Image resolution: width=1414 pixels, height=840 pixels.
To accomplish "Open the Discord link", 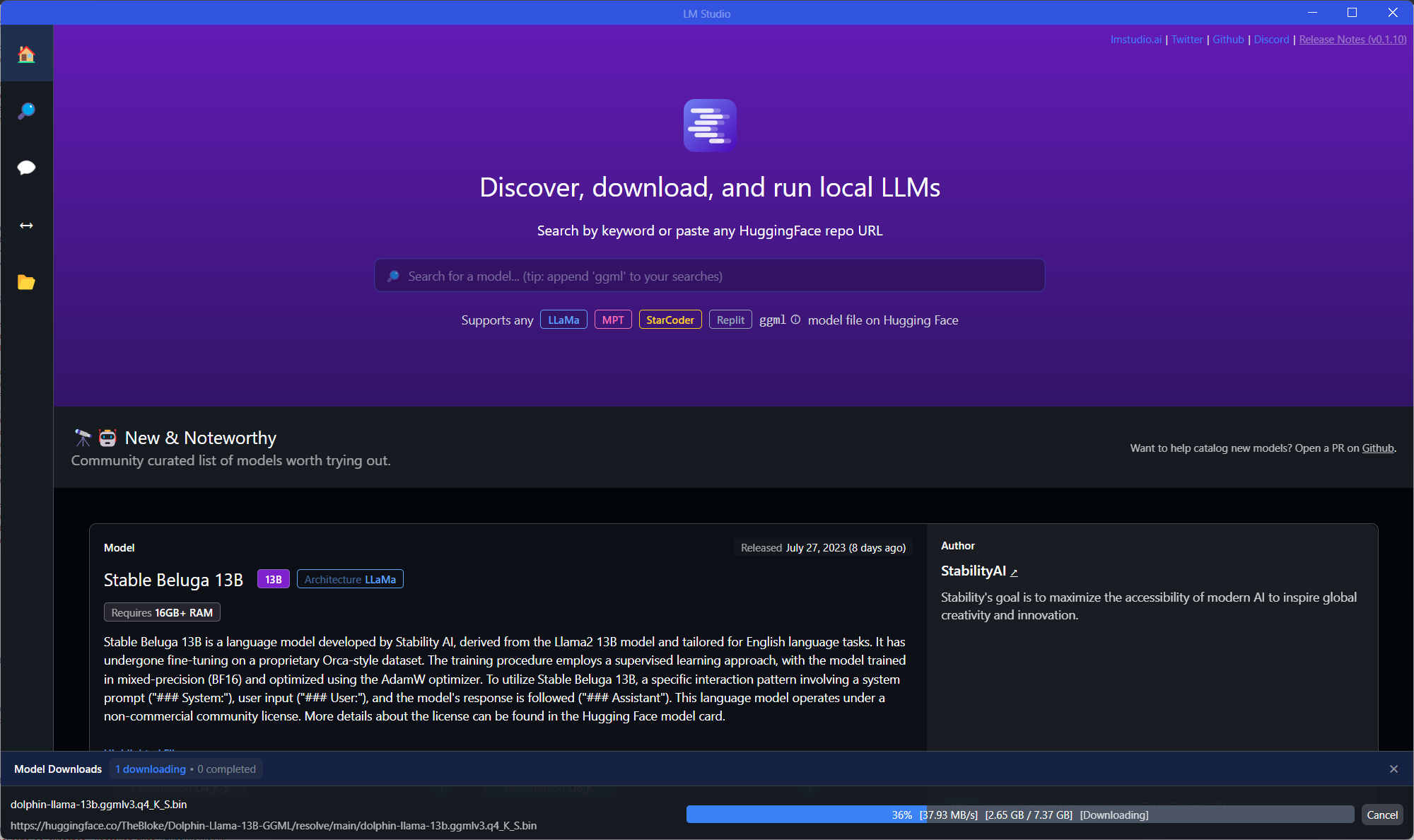I will click(1271, 40).
